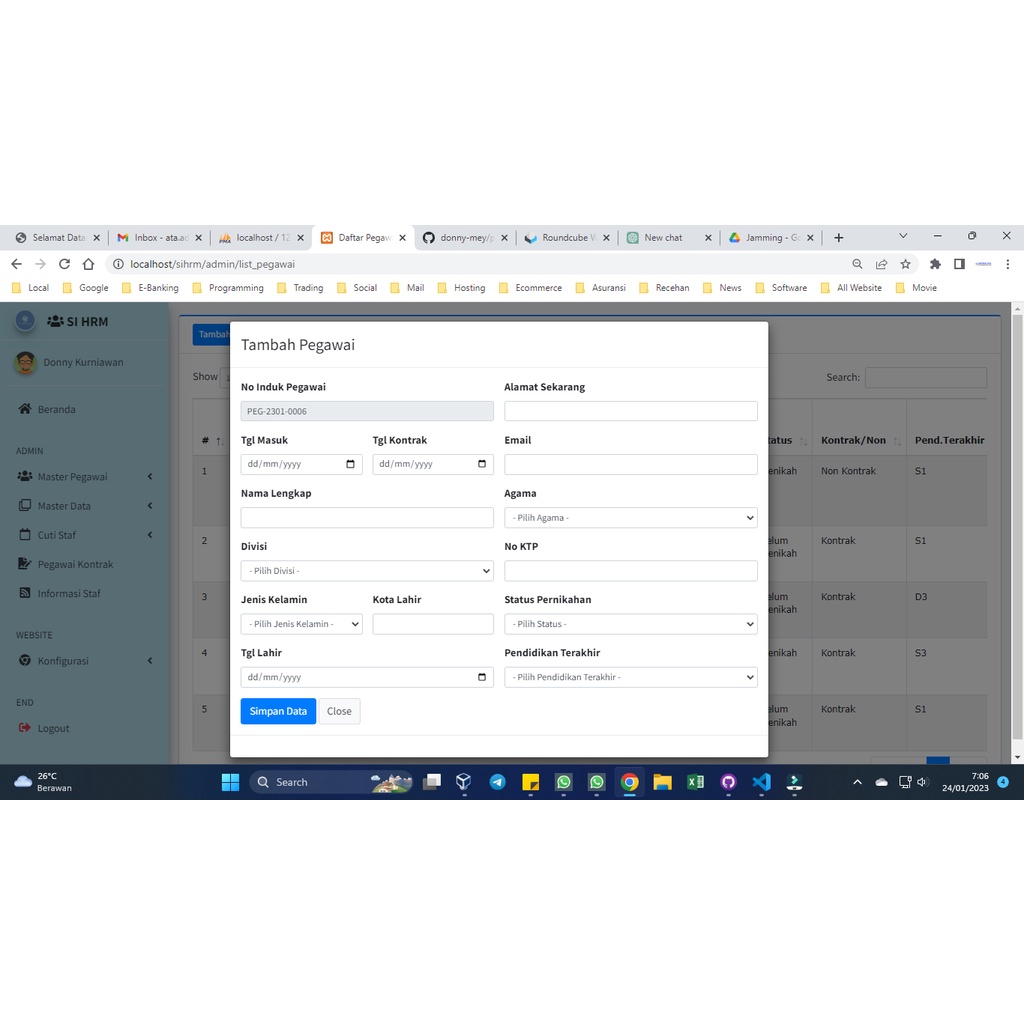Open File Explorer from the taskbar
The image size is (1024, 1024).
coord(662,782)
